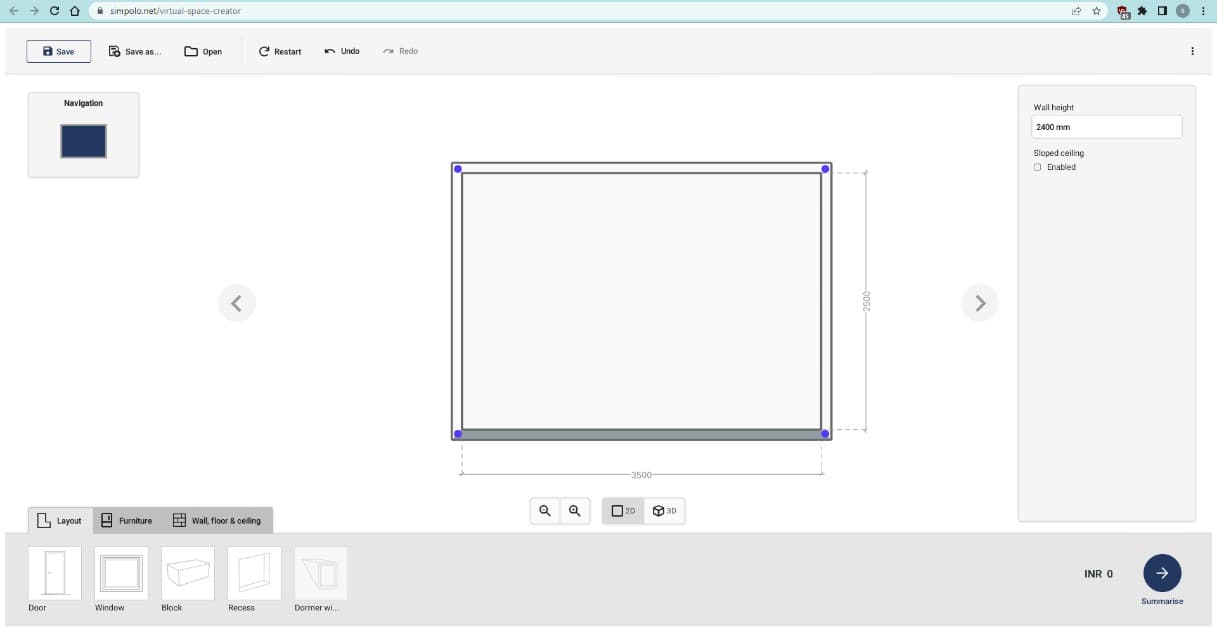Select the Door layout element
Screen dimensions: 1217x632
[x=54, y=574]
